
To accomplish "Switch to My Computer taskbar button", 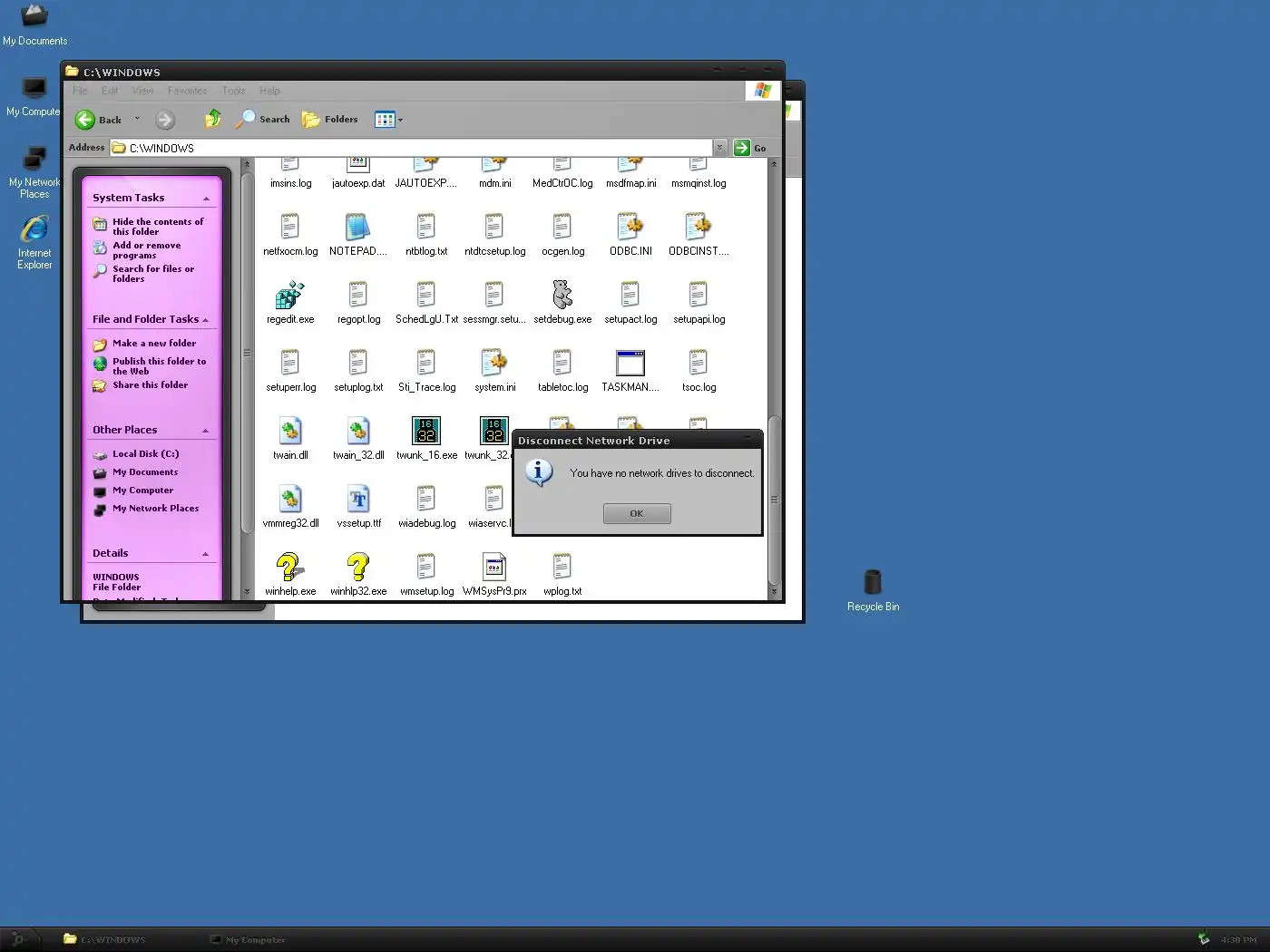I will pyautogui.click(x=247, y=939).
